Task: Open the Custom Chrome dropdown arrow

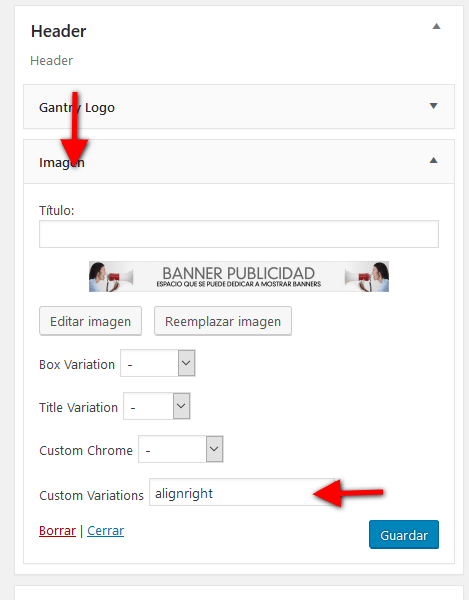Action: 214,449
